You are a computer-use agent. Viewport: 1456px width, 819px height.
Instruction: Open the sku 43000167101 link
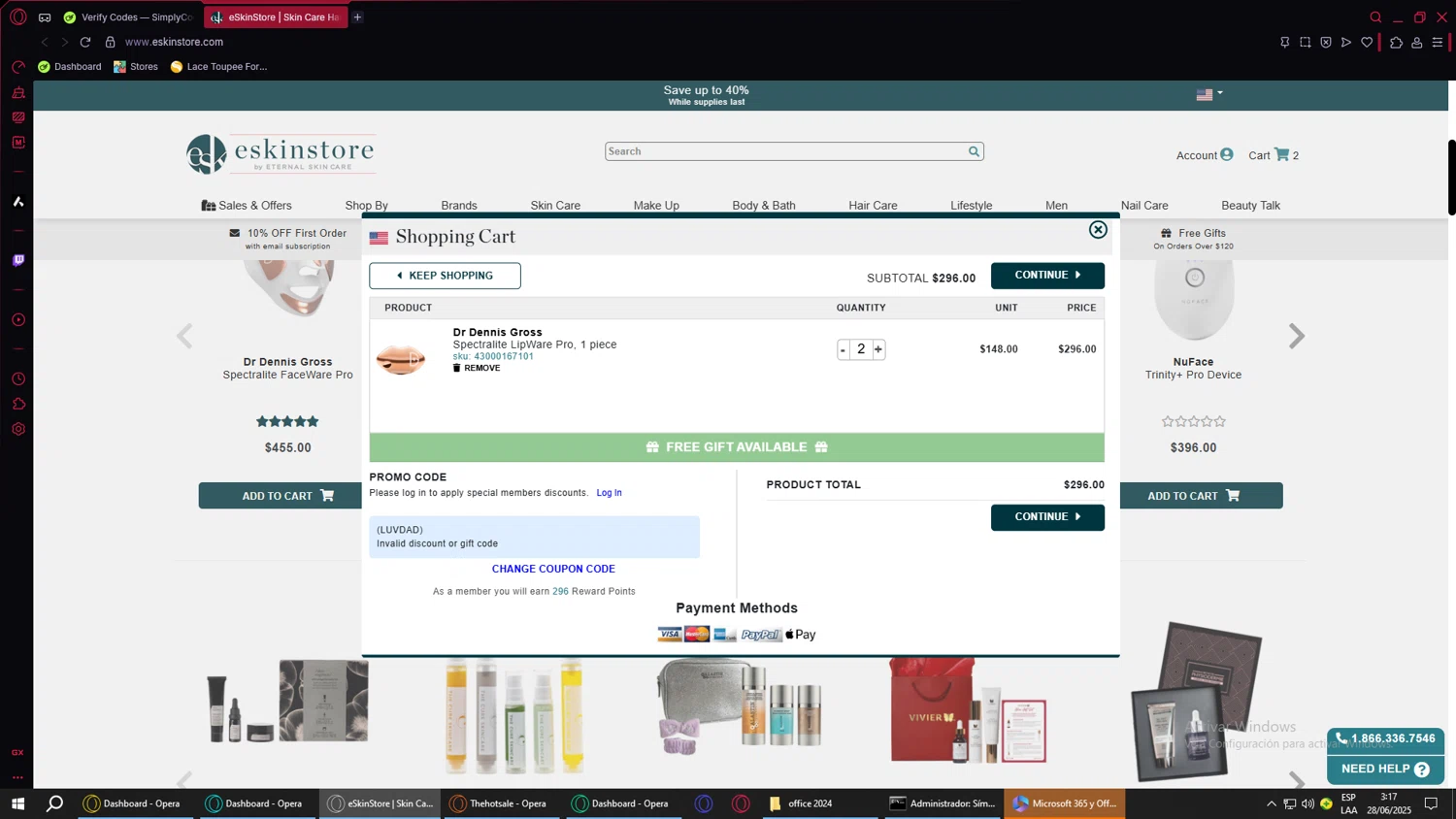click(493, 356)
